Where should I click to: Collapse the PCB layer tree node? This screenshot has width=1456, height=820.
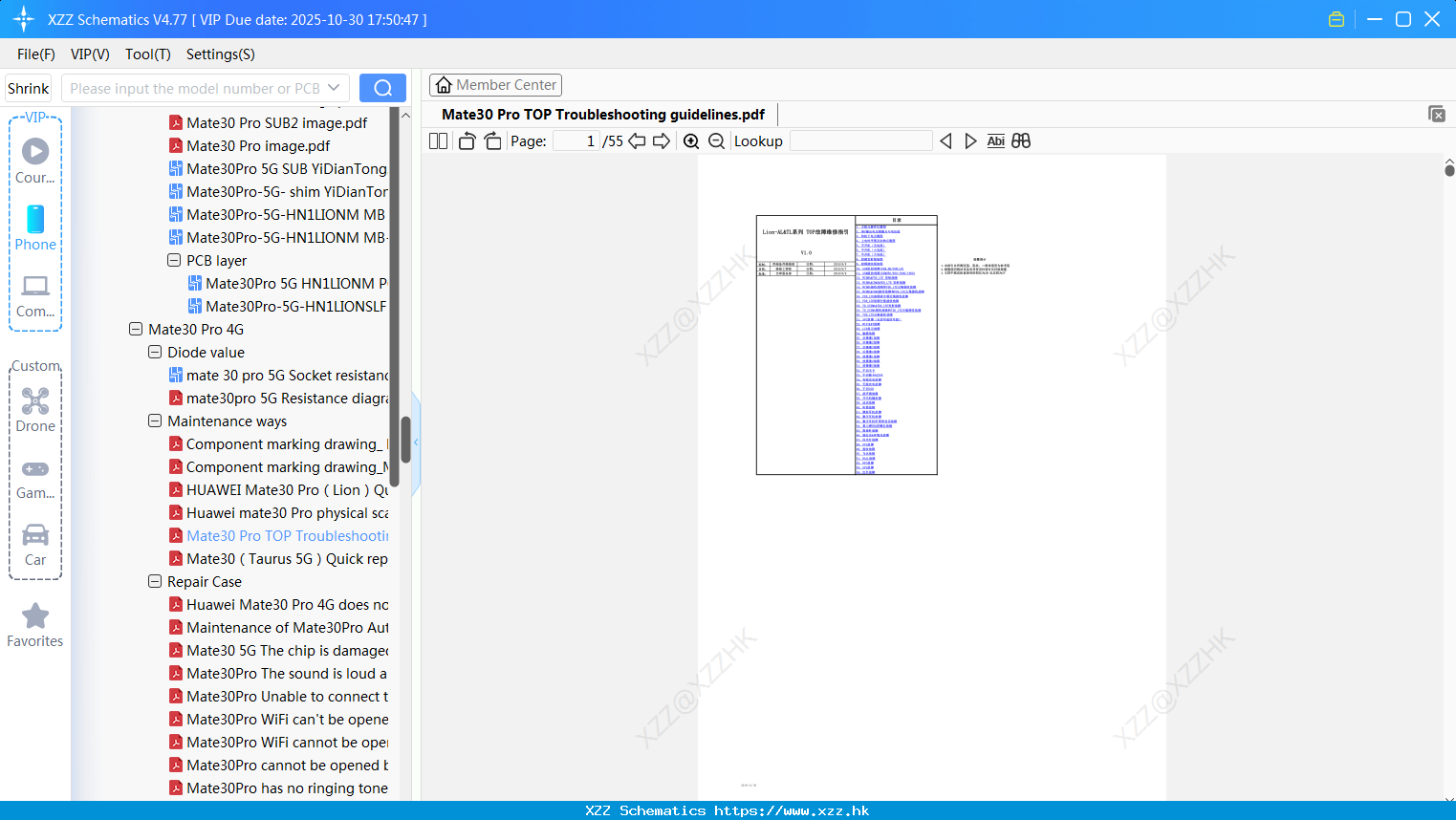174,260
